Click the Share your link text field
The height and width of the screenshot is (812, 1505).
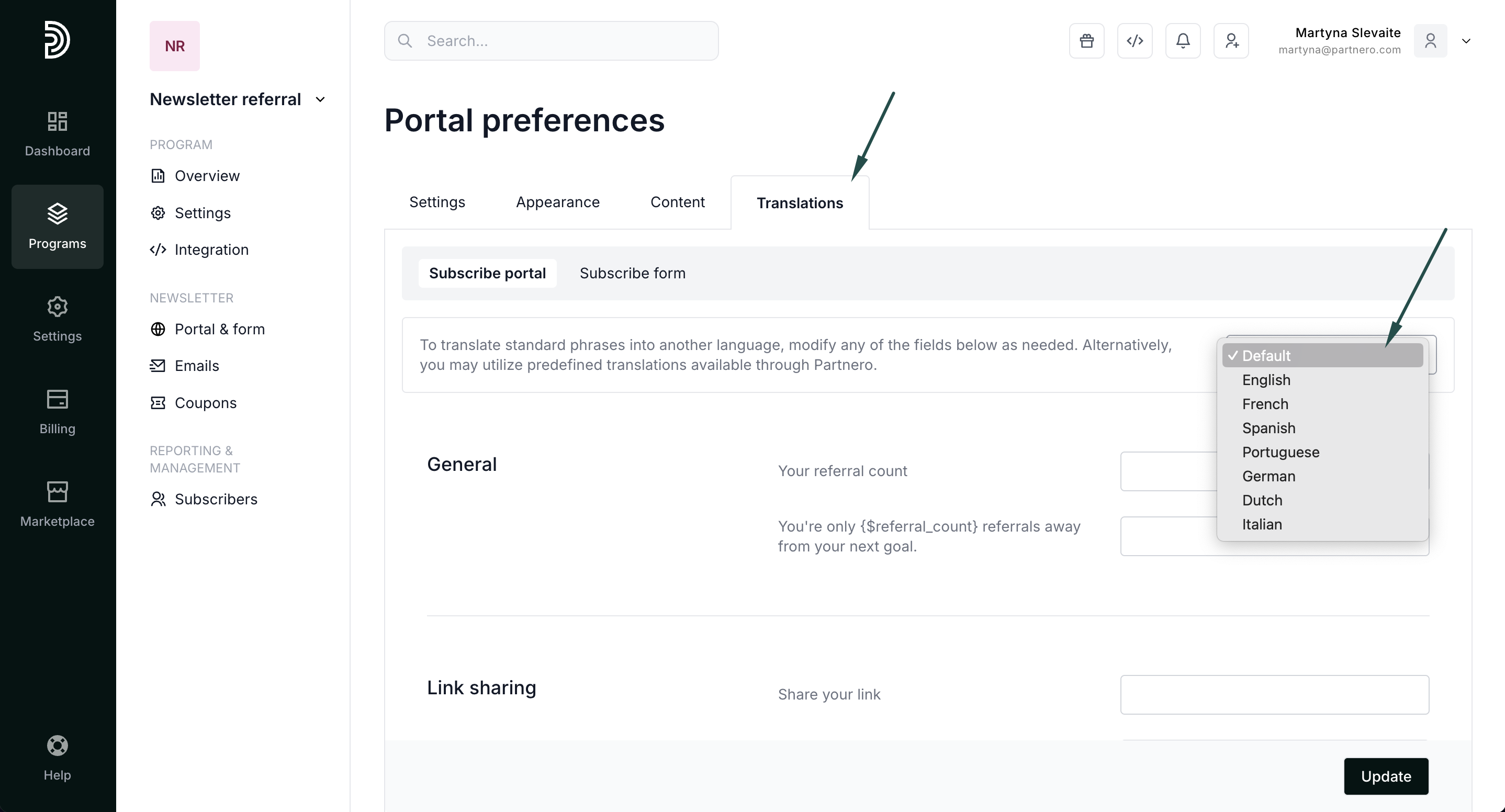(x=1274, y=695)
